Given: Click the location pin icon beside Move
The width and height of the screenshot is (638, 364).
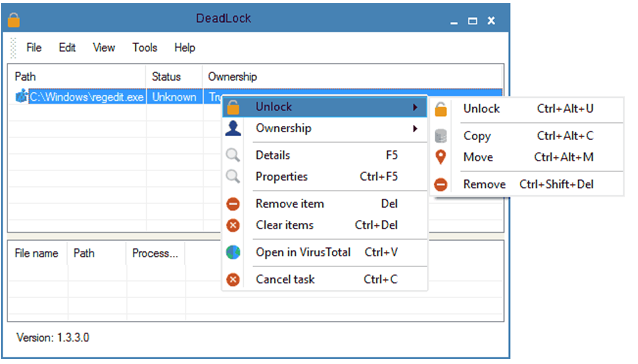Looking at the screenshot, I should coord(441,157).
